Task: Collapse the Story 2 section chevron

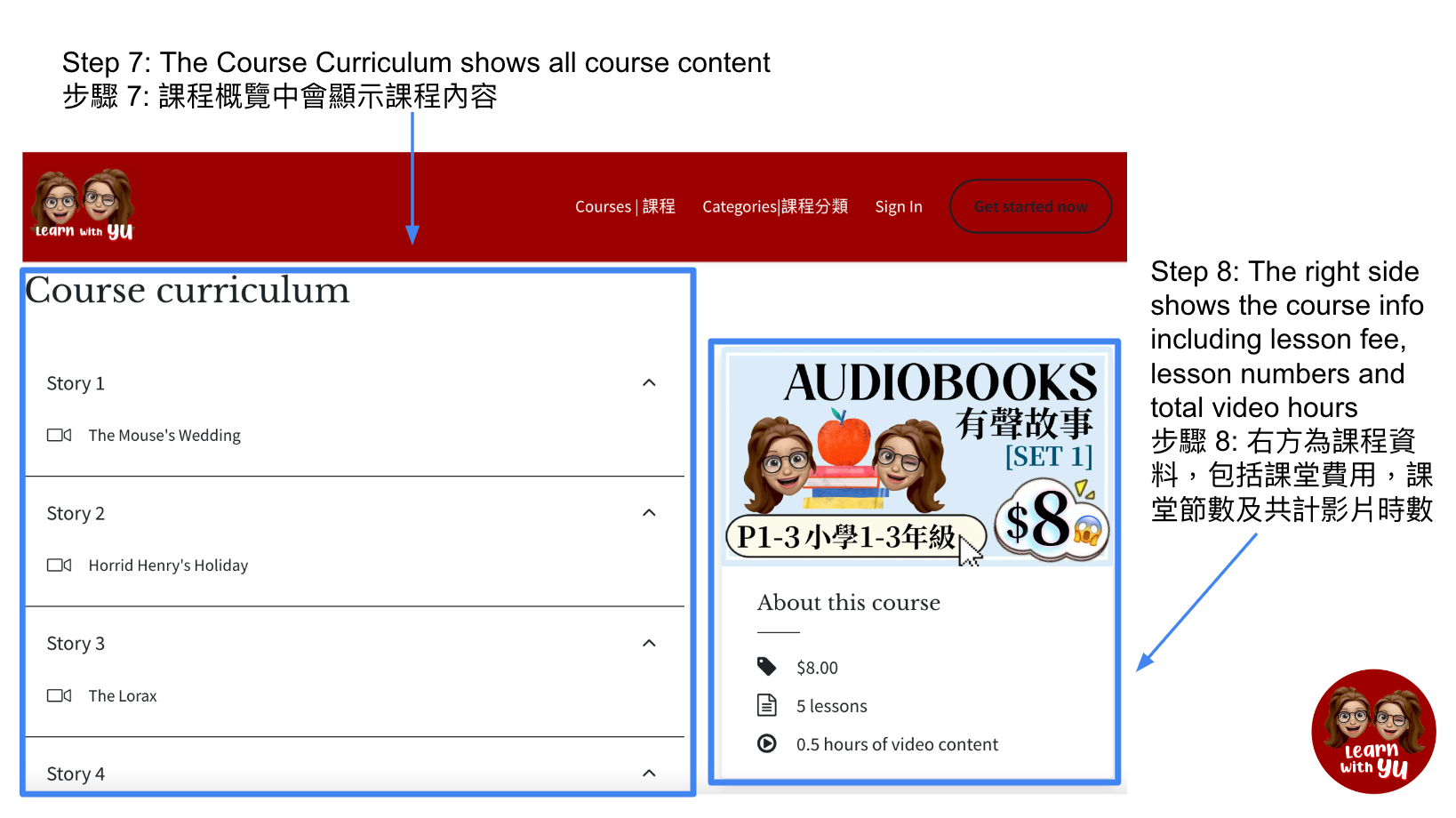Action: pos(649,513)
